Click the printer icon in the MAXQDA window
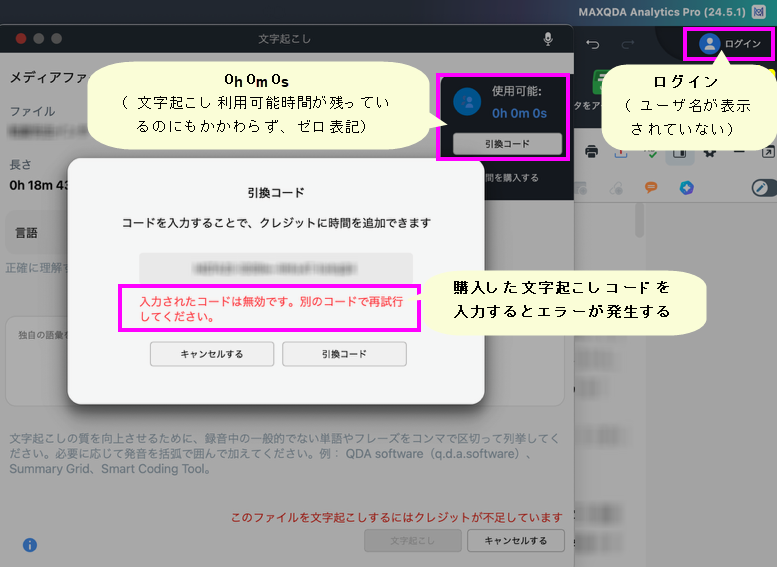Viewport: 777px width, 567px height. pyautogui.click(x=591, y=151)
